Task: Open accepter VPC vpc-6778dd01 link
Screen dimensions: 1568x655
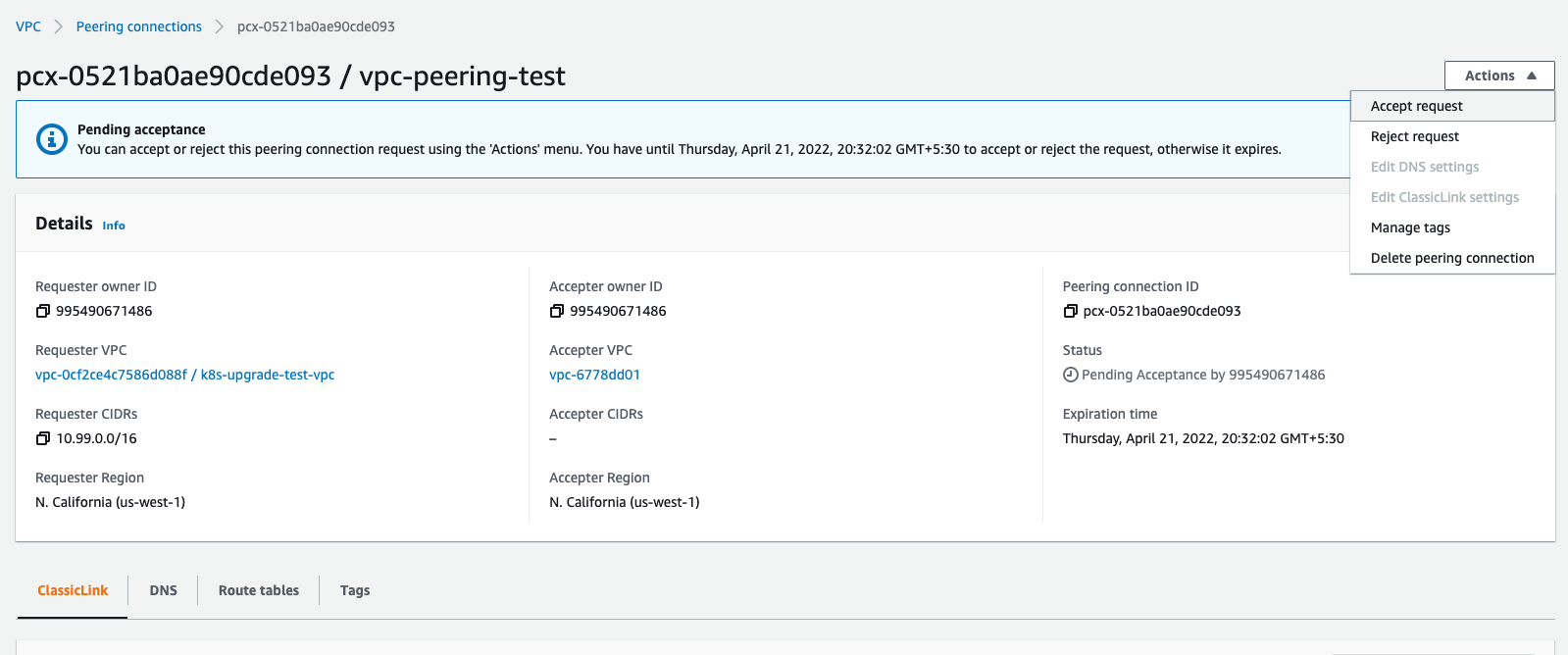Action: tap(594, 375)
